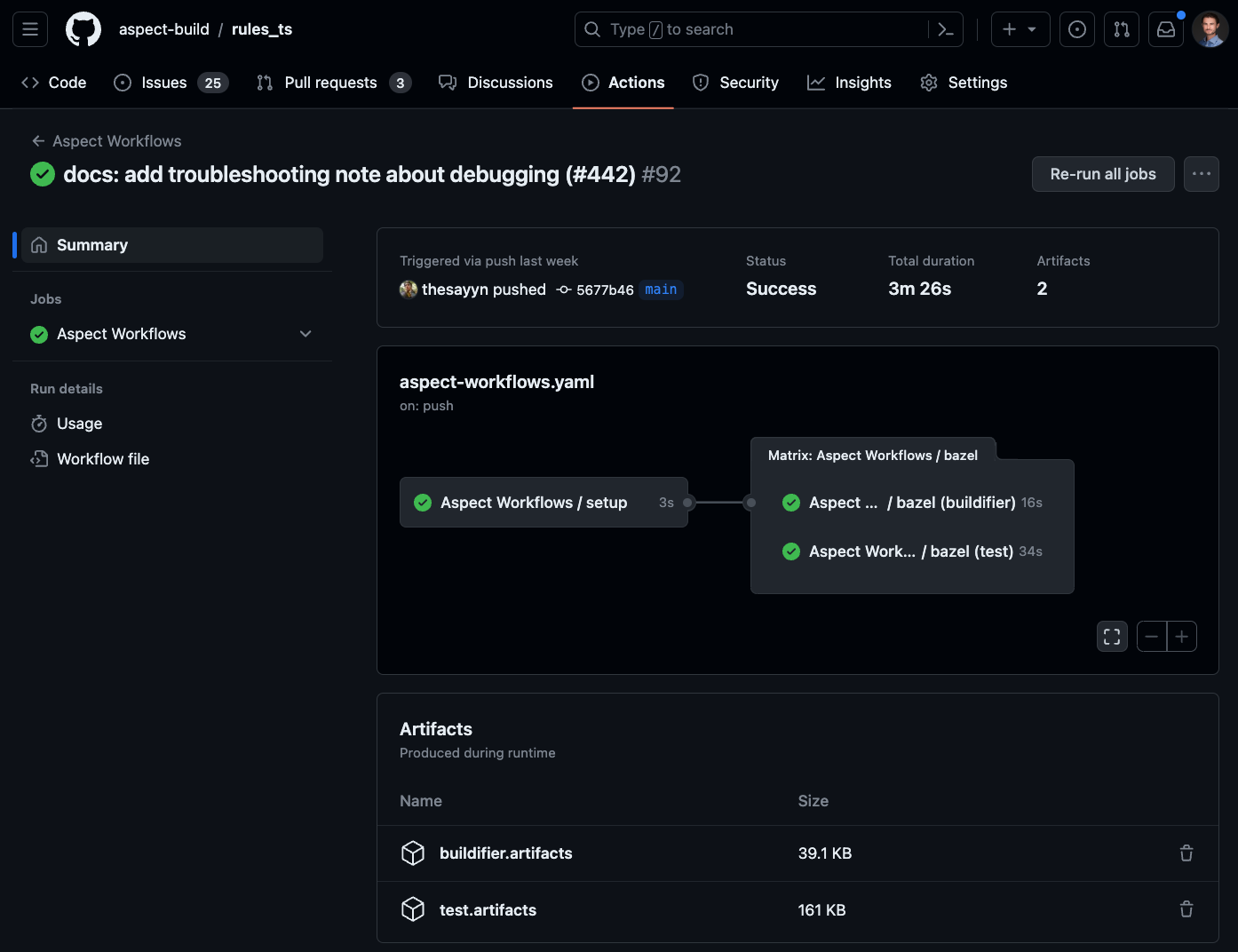Switch to the Security tab
The width and height of the screenshot is (1238, 952).
(x=735, y=83)
